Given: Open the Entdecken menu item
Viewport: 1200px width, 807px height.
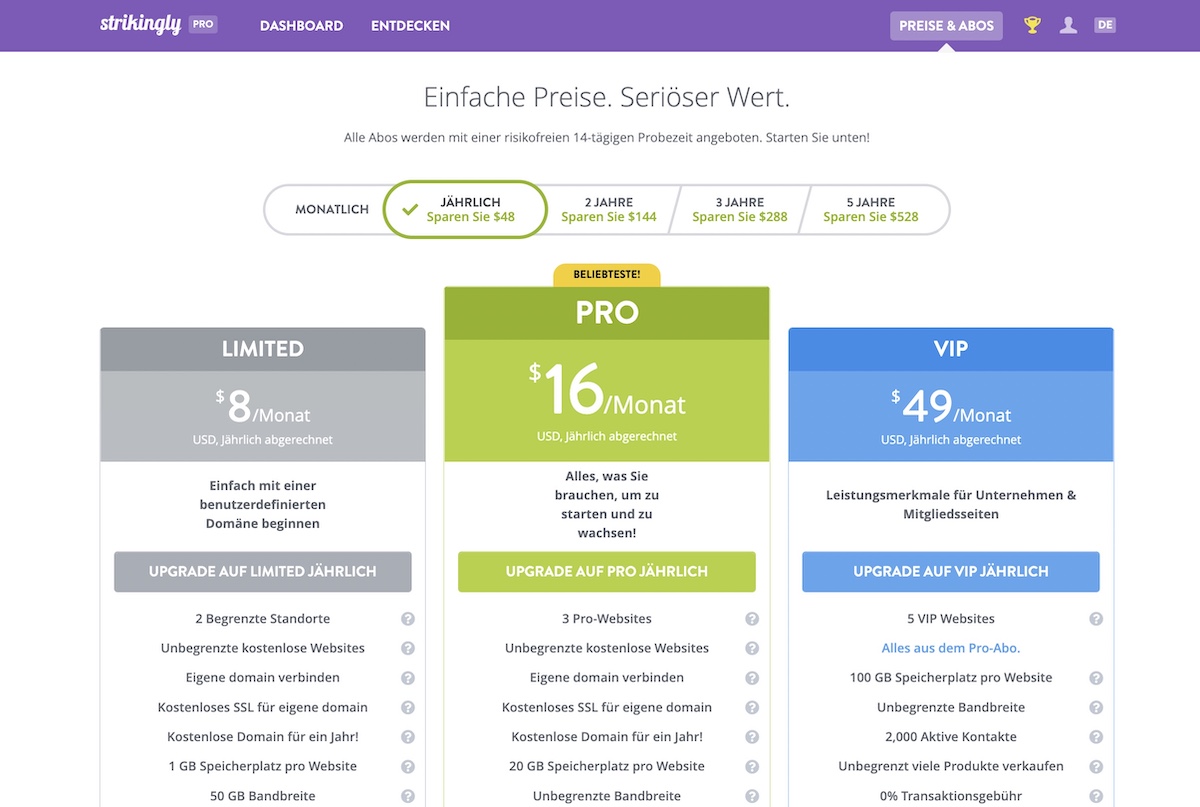Looking at the screenshot, I should pyautogui.click(x=410, y=26).
